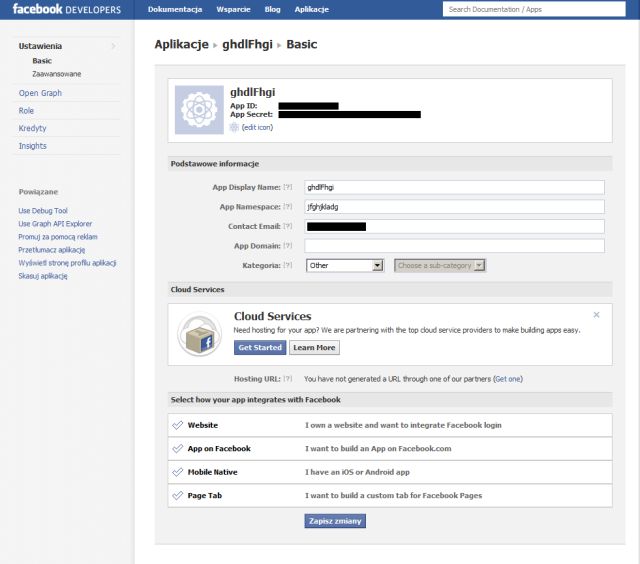Click the Get one hosting link
The image size is (640, 564).
coord(508,379)
